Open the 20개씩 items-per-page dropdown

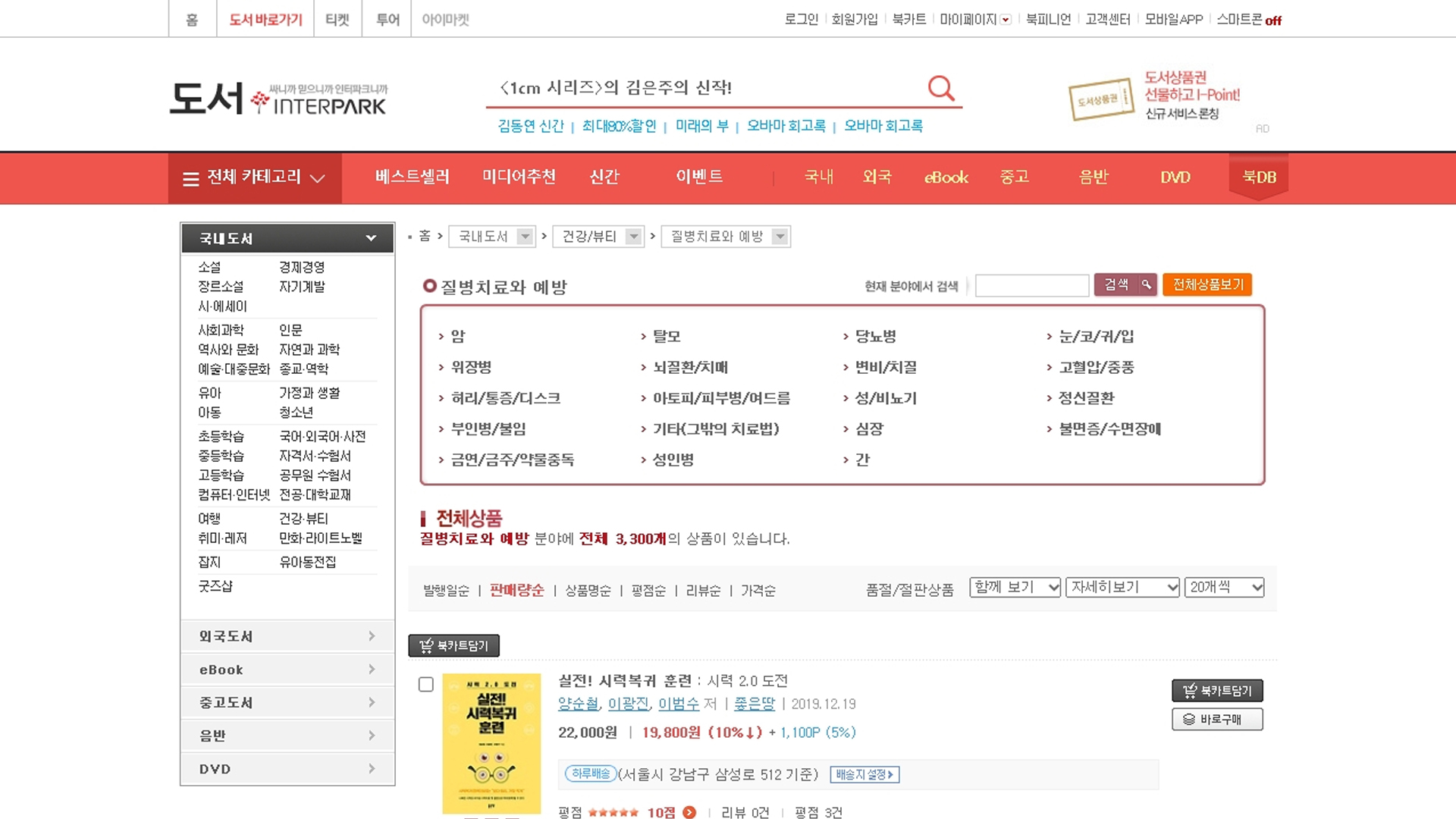tap(1224, 587)
